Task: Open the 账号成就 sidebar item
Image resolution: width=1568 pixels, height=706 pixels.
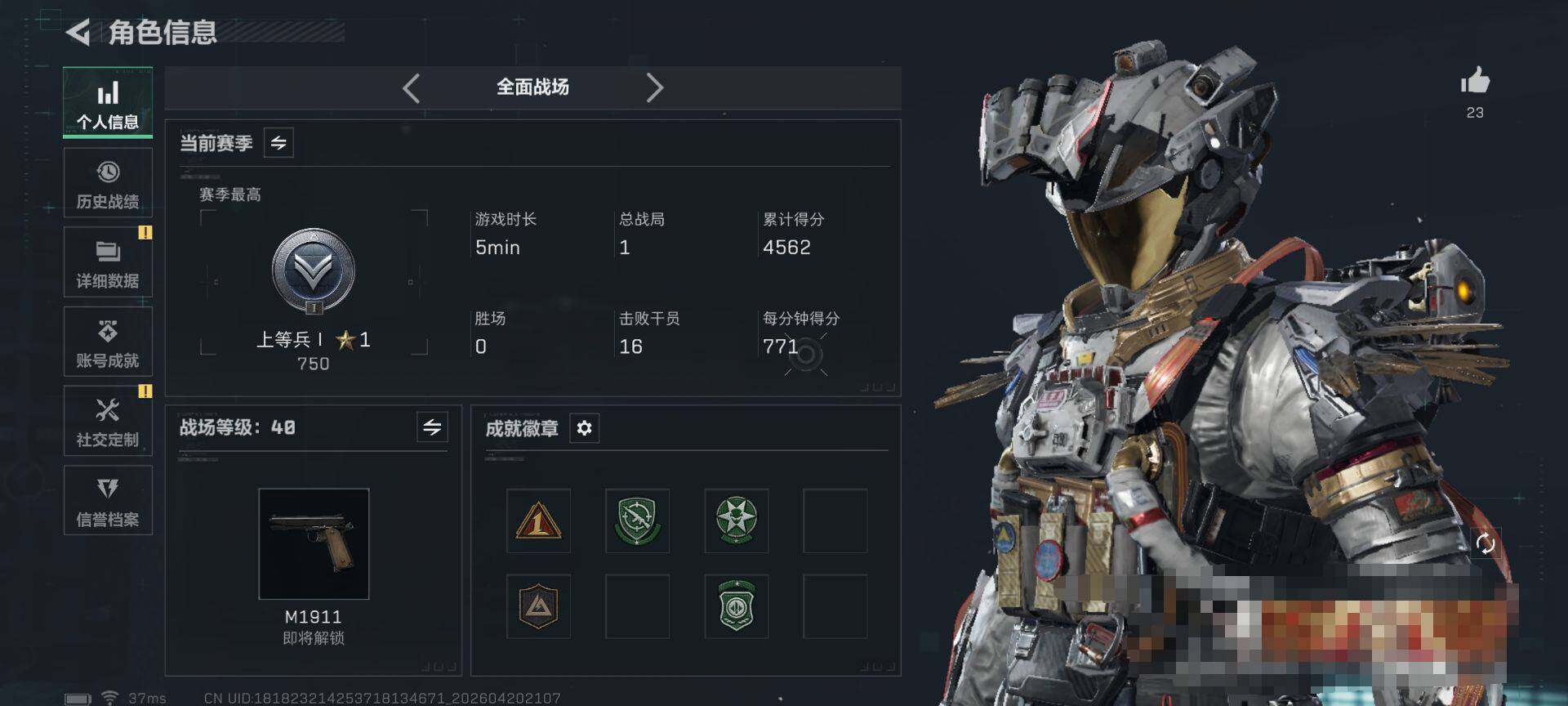Action: coord(108,342)
